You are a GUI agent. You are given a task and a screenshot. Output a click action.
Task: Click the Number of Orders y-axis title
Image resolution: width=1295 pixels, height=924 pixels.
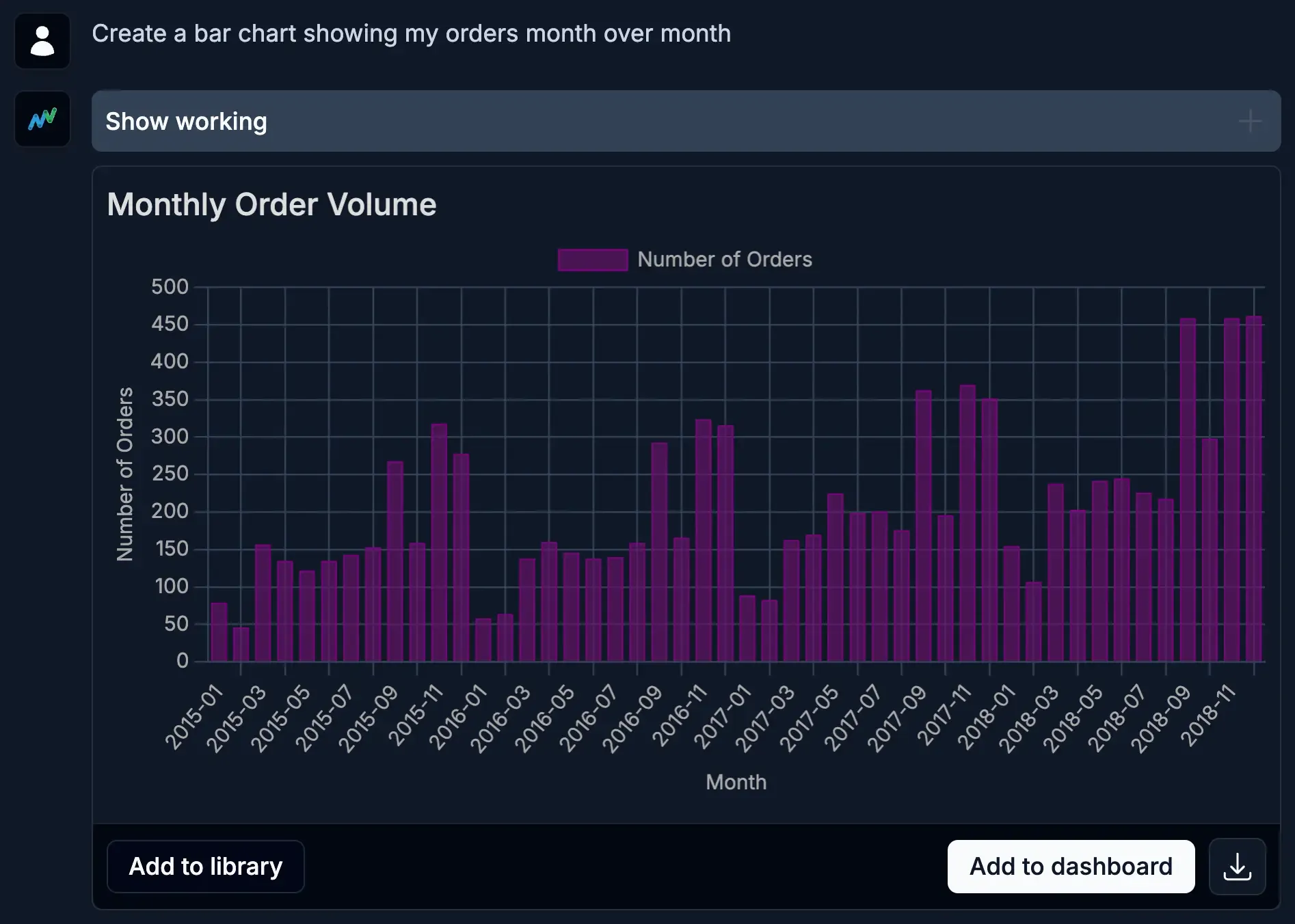125,474
